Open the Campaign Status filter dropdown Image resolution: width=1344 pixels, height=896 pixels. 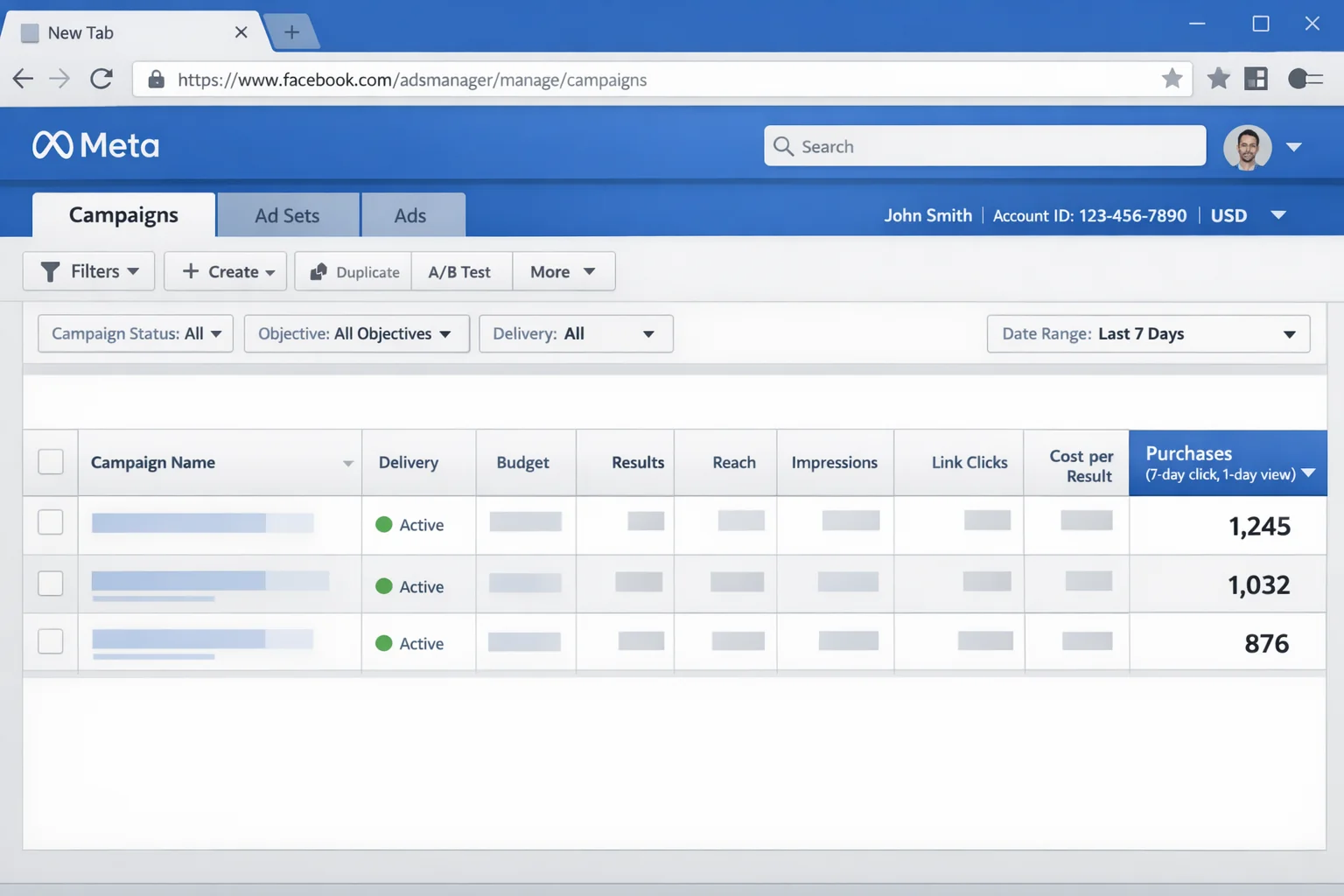pos(135,333)
